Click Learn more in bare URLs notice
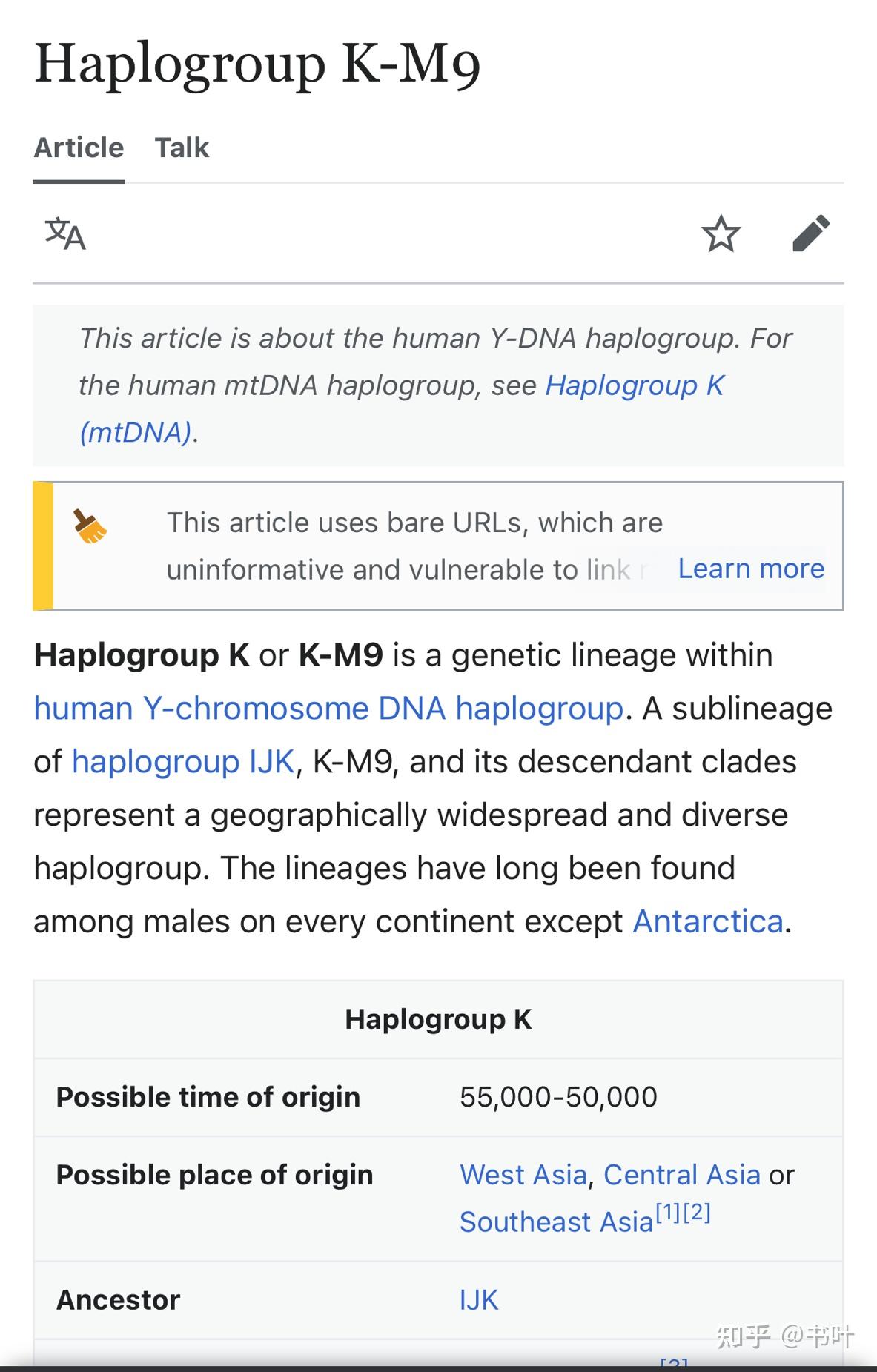877x1372 pixels. (750, 569)
